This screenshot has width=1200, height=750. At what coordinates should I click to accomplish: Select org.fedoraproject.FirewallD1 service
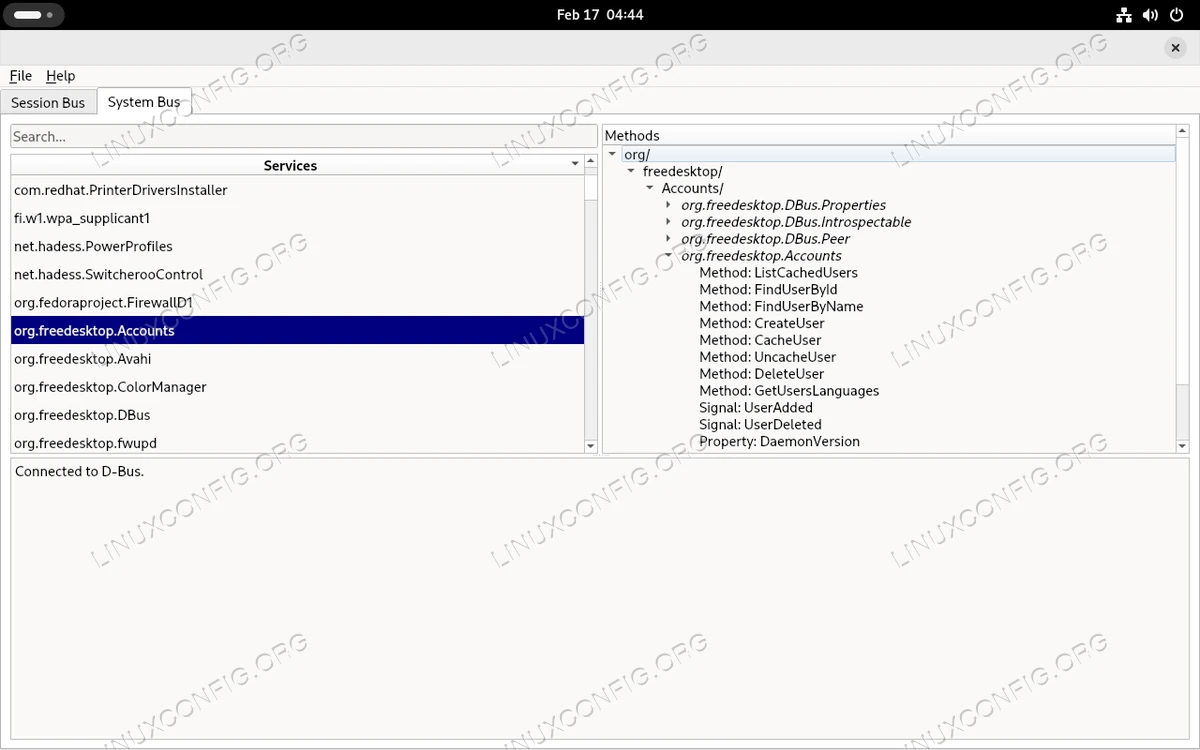[x=297, y=302]
